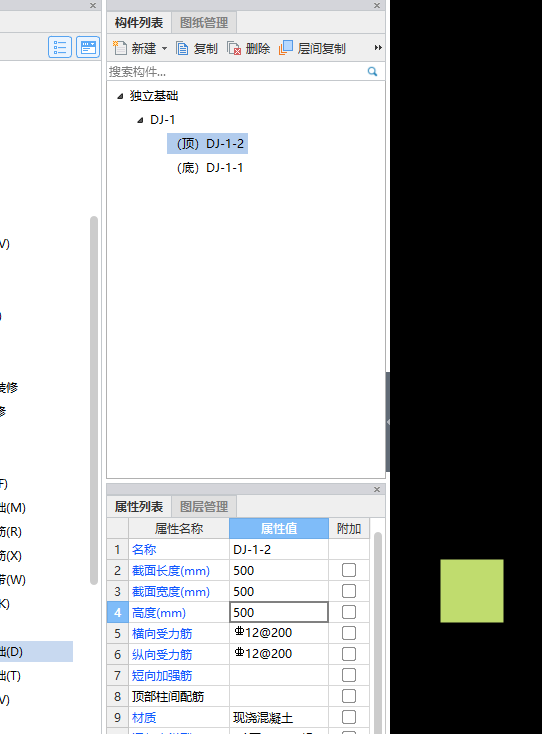Switch left panel to list view icon

pyautogui.click(x=60, y=47)
